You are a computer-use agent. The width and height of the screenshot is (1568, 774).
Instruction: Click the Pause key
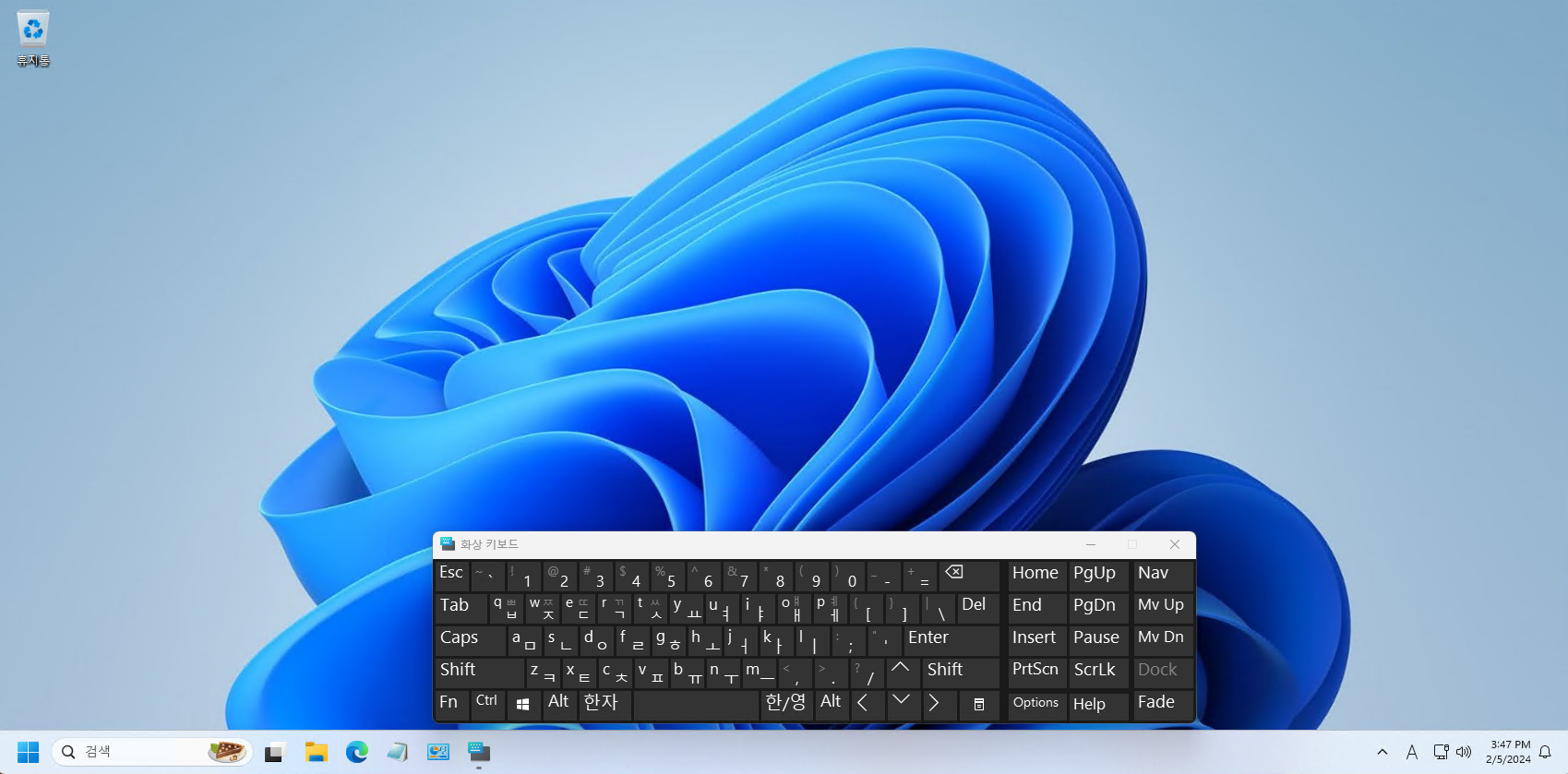coord(1099,640)
